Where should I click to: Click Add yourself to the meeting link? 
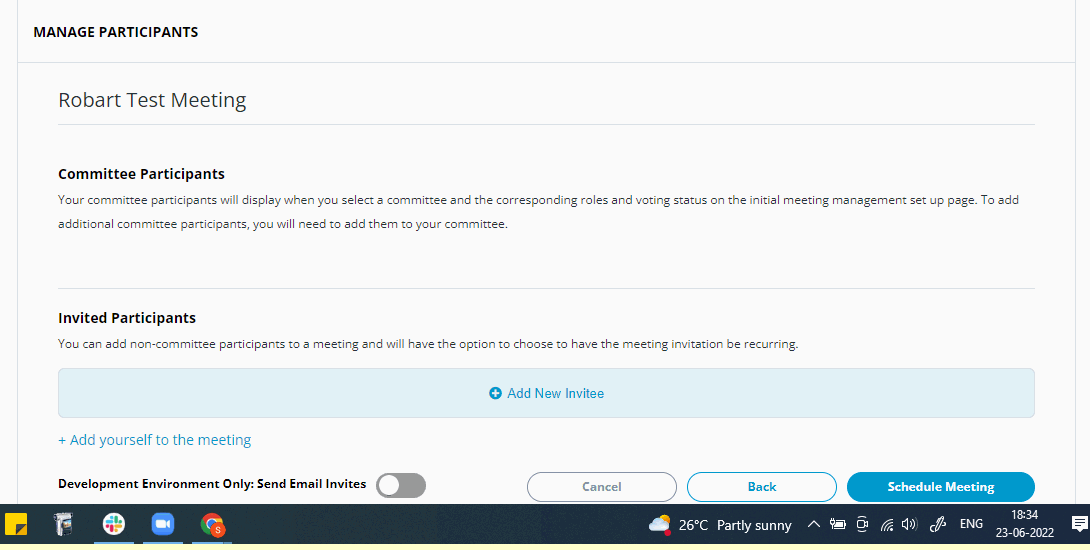(154, 440)
